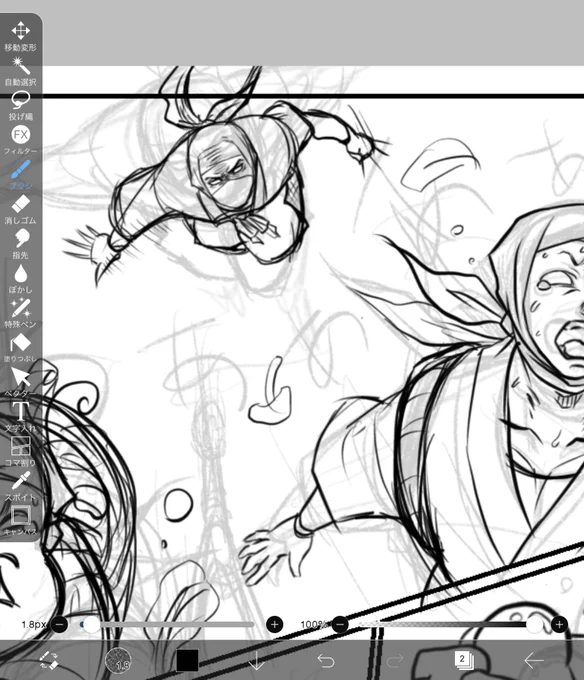Pick the 消しゴム eraser tool
584x680 pixels.
tap(20, 209)
